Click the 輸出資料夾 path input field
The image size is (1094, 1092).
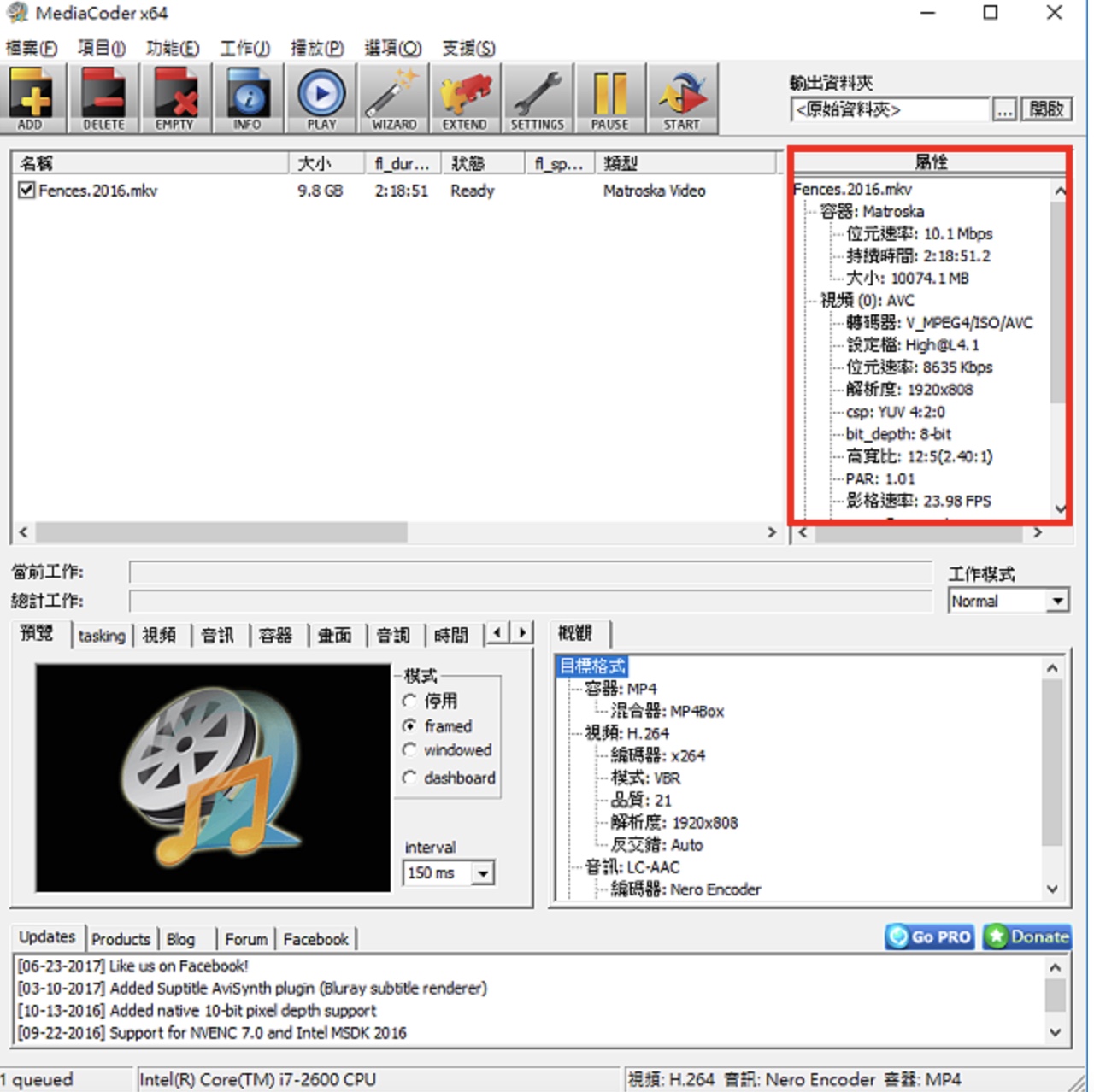click(890, 109)
